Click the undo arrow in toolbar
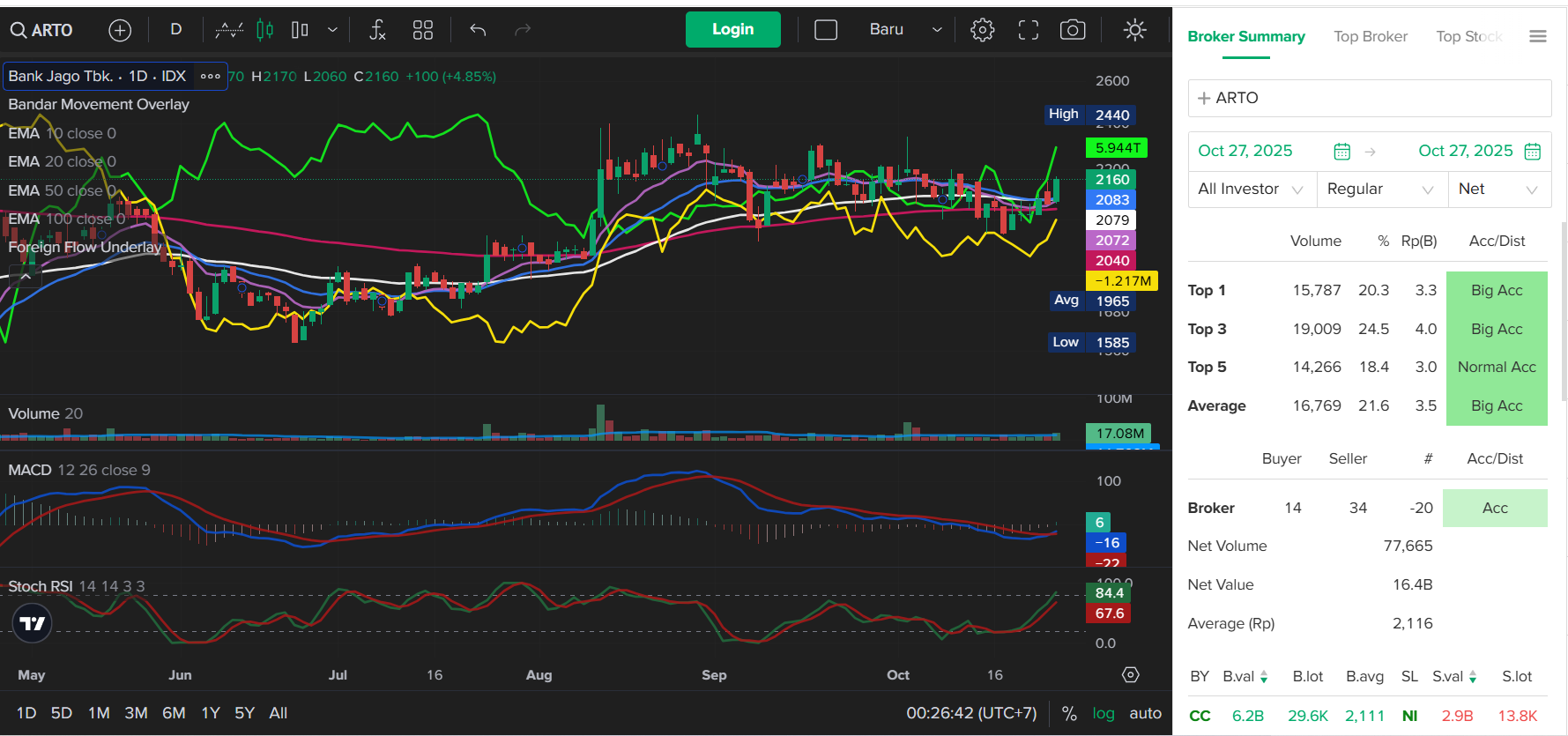Viewport: 1568px width, 736px height. pos(478,31)
